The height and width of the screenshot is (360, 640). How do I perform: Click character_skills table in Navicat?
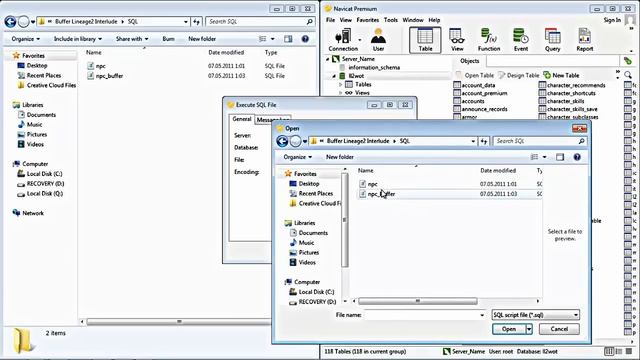pyautogui.click(x=561, y=101)
